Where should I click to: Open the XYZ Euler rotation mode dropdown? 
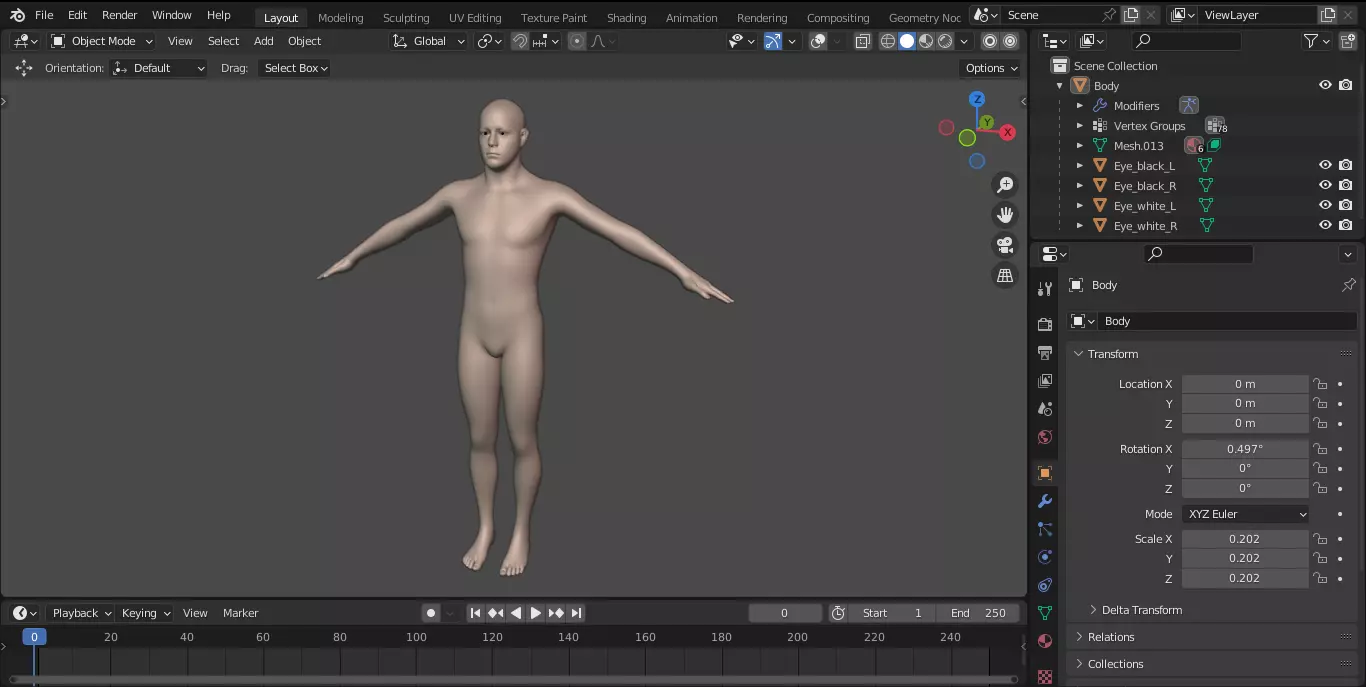1245,514
